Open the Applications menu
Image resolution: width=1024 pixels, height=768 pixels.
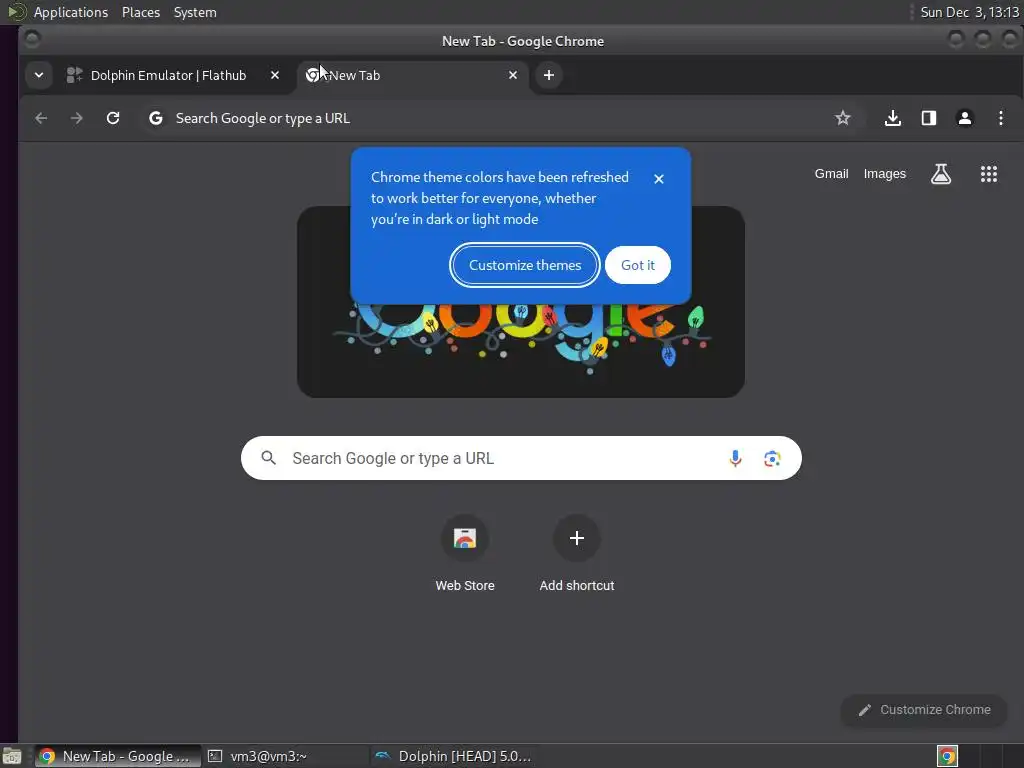71,12
